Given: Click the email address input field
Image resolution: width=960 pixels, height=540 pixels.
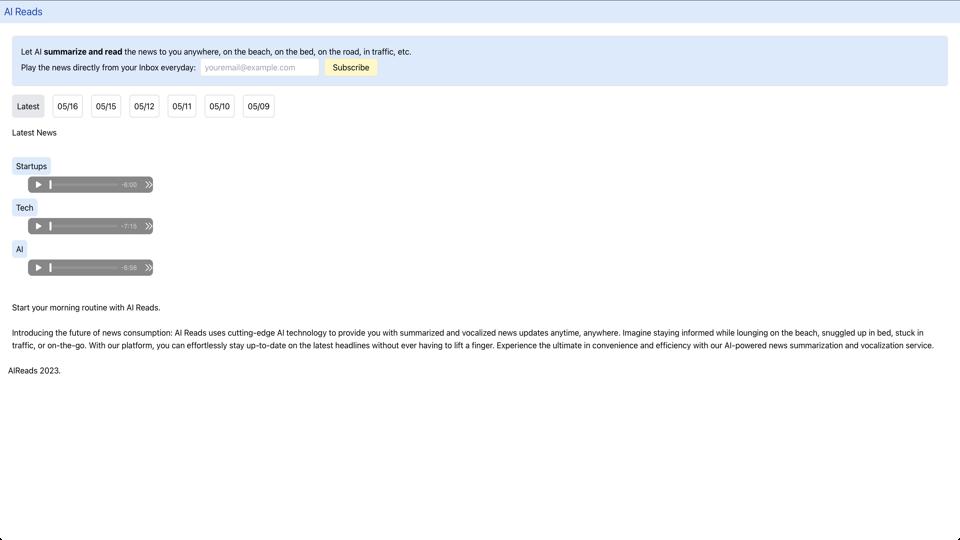Looking at the screenshot, I should point(259,68).
